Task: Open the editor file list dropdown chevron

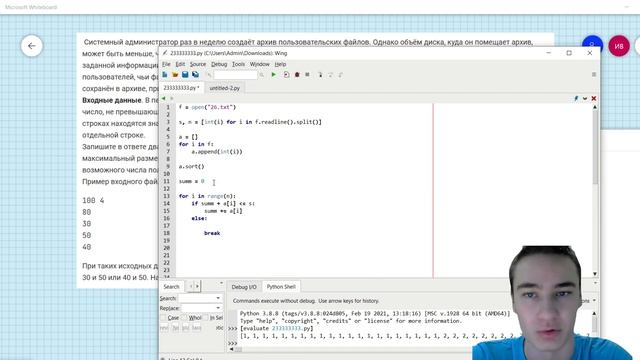Action: tap(585, 98)
